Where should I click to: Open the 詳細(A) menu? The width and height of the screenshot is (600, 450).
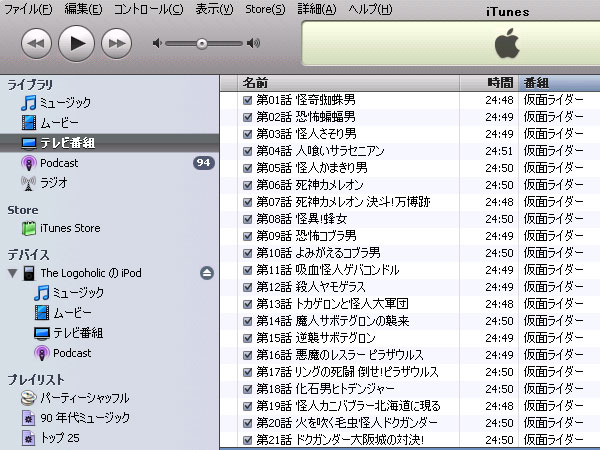[317, 9]
